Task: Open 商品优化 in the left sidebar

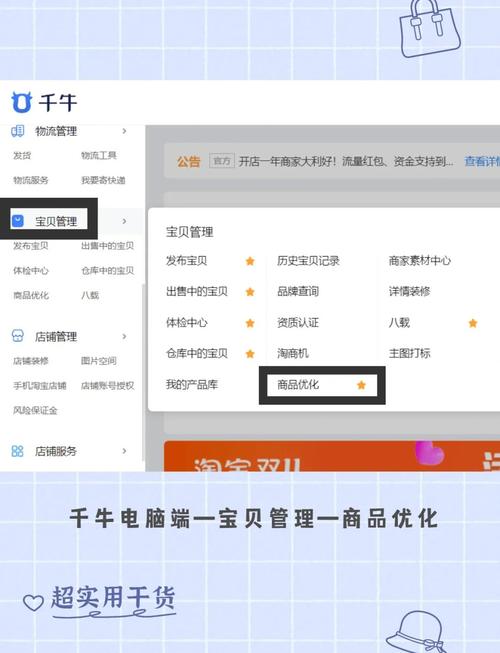Action: coord(31,295)
